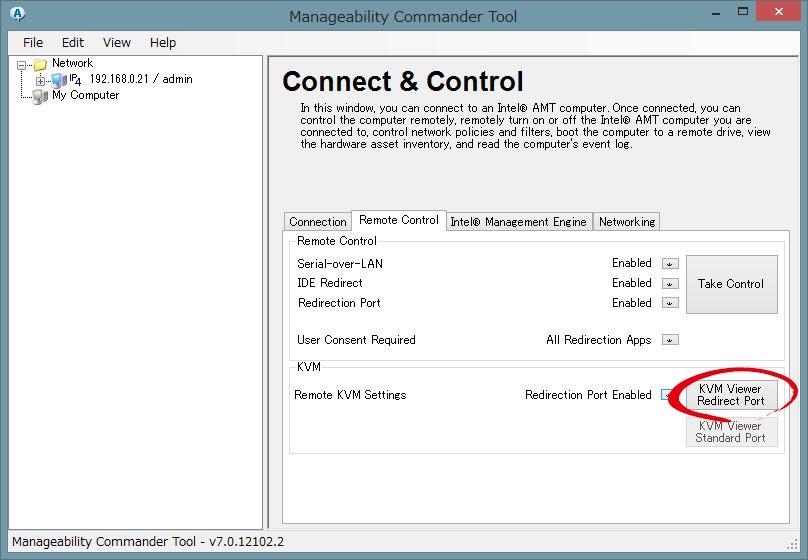Screen dimensions: 808x560
Task: Select the Remote Control tab
Action: [x=399, y=220]
